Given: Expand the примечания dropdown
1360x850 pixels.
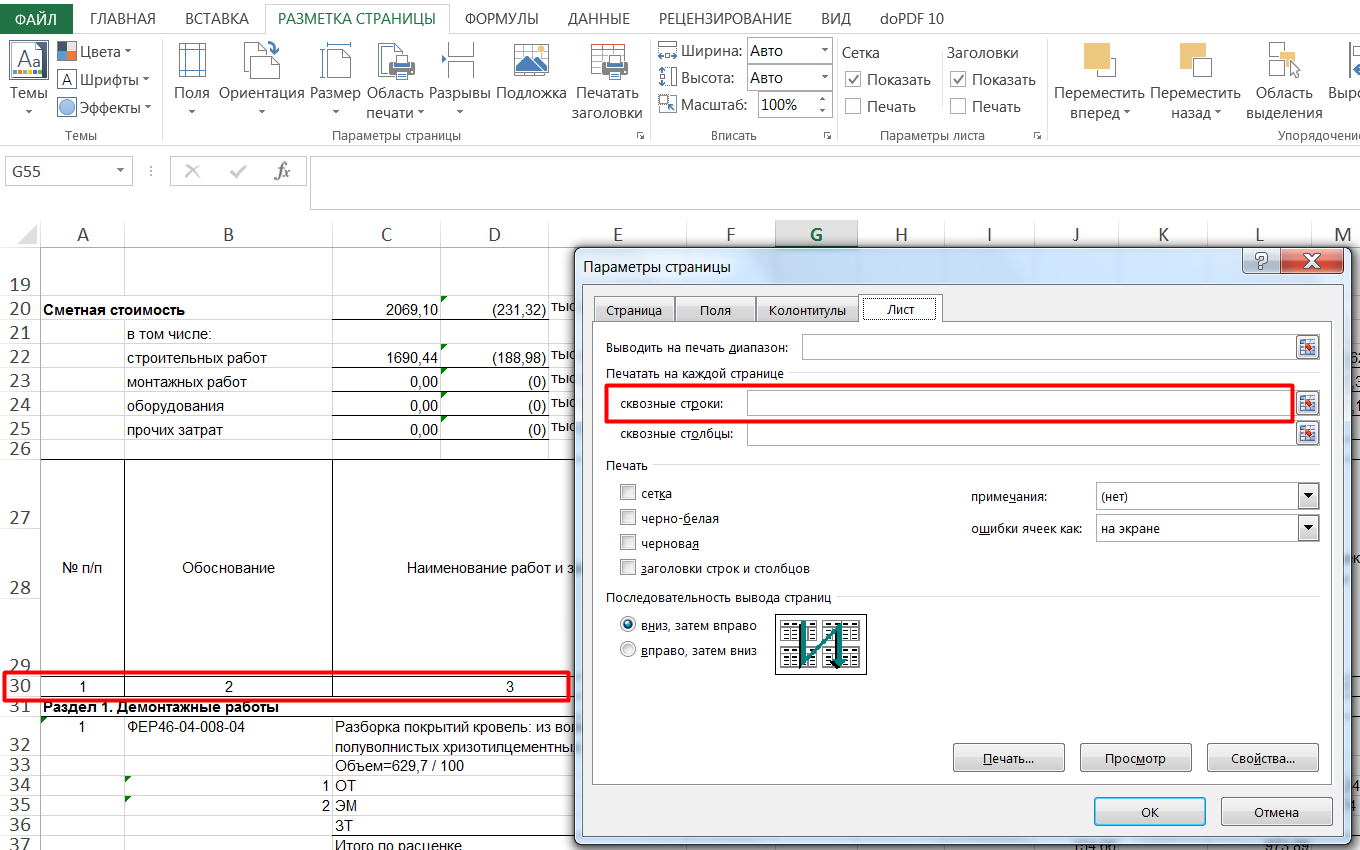Looking at the screenshot, I should click(x=1307, y=496).
